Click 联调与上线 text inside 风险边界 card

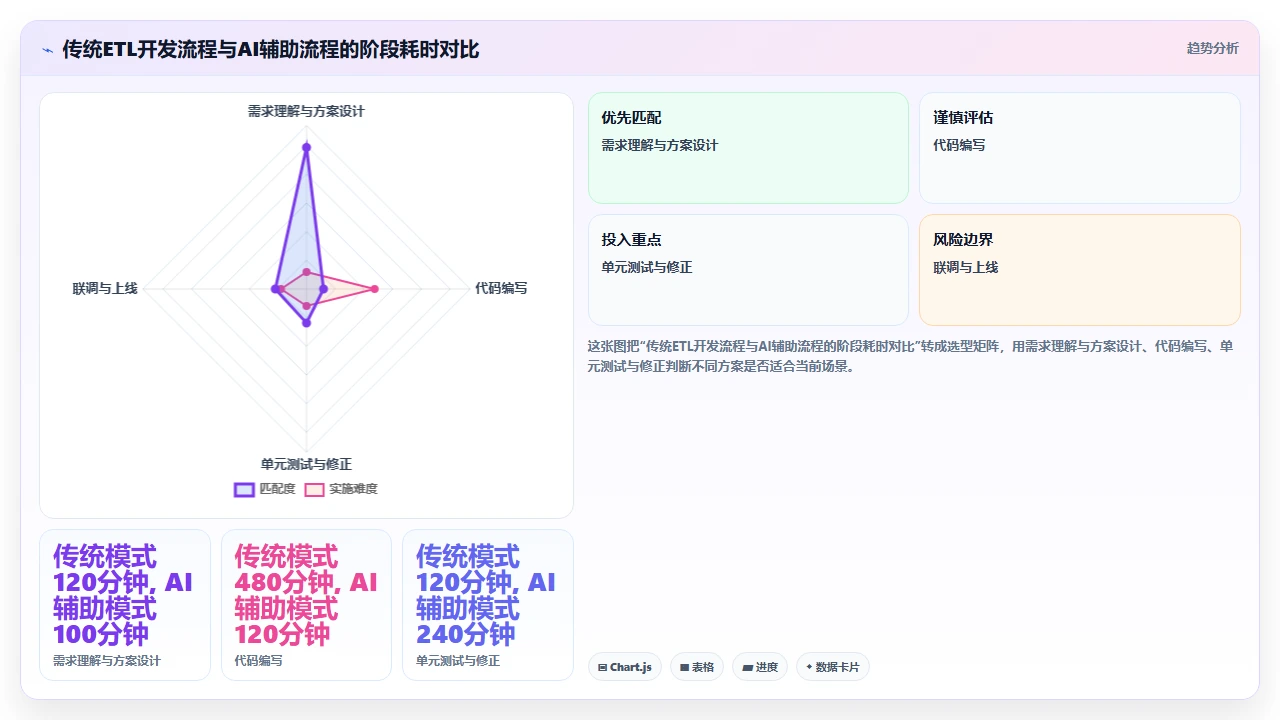tap(966, 267)
